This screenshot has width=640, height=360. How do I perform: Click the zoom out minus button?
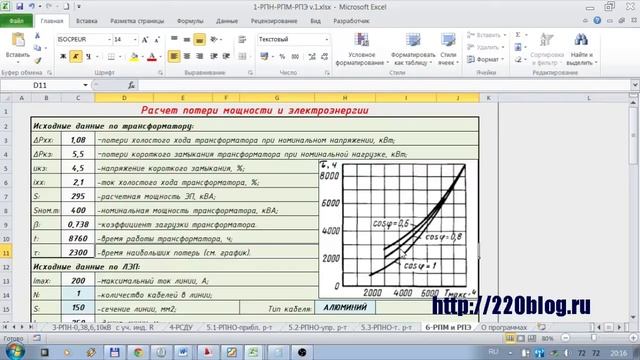tap(565, 338)
